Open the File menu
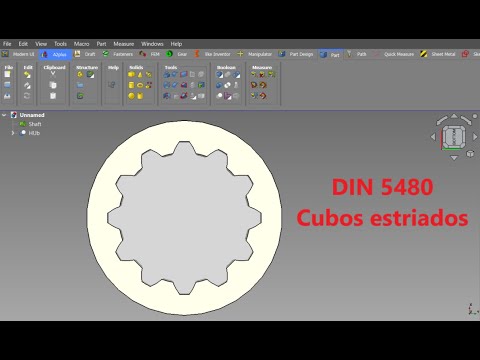480x360 pixels. pyautogui.click(x=7, y=44)
